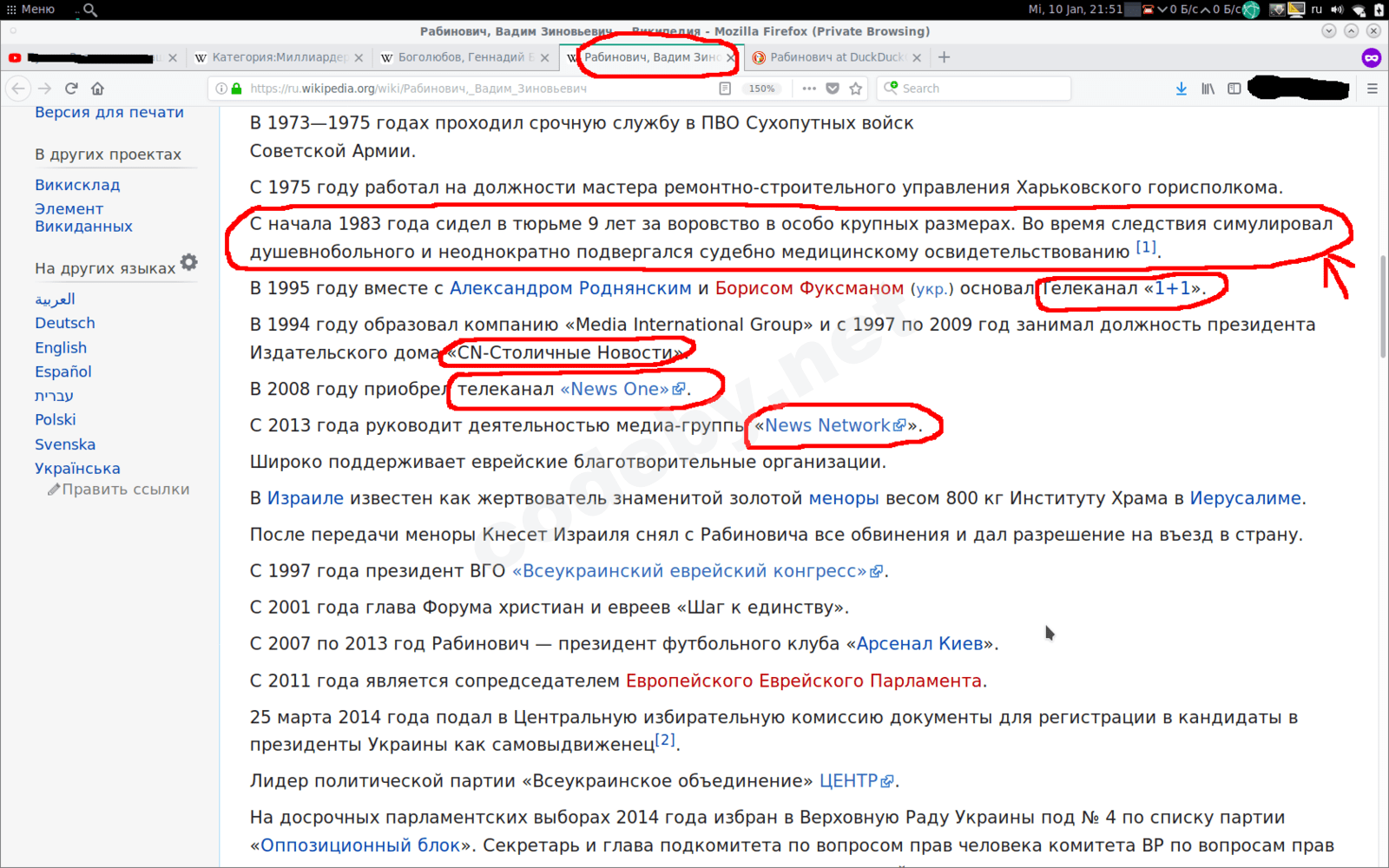This screenshot has width=1389, height=868.
Task: Toggle the content blocking shield
Action: tap(833, 88)
